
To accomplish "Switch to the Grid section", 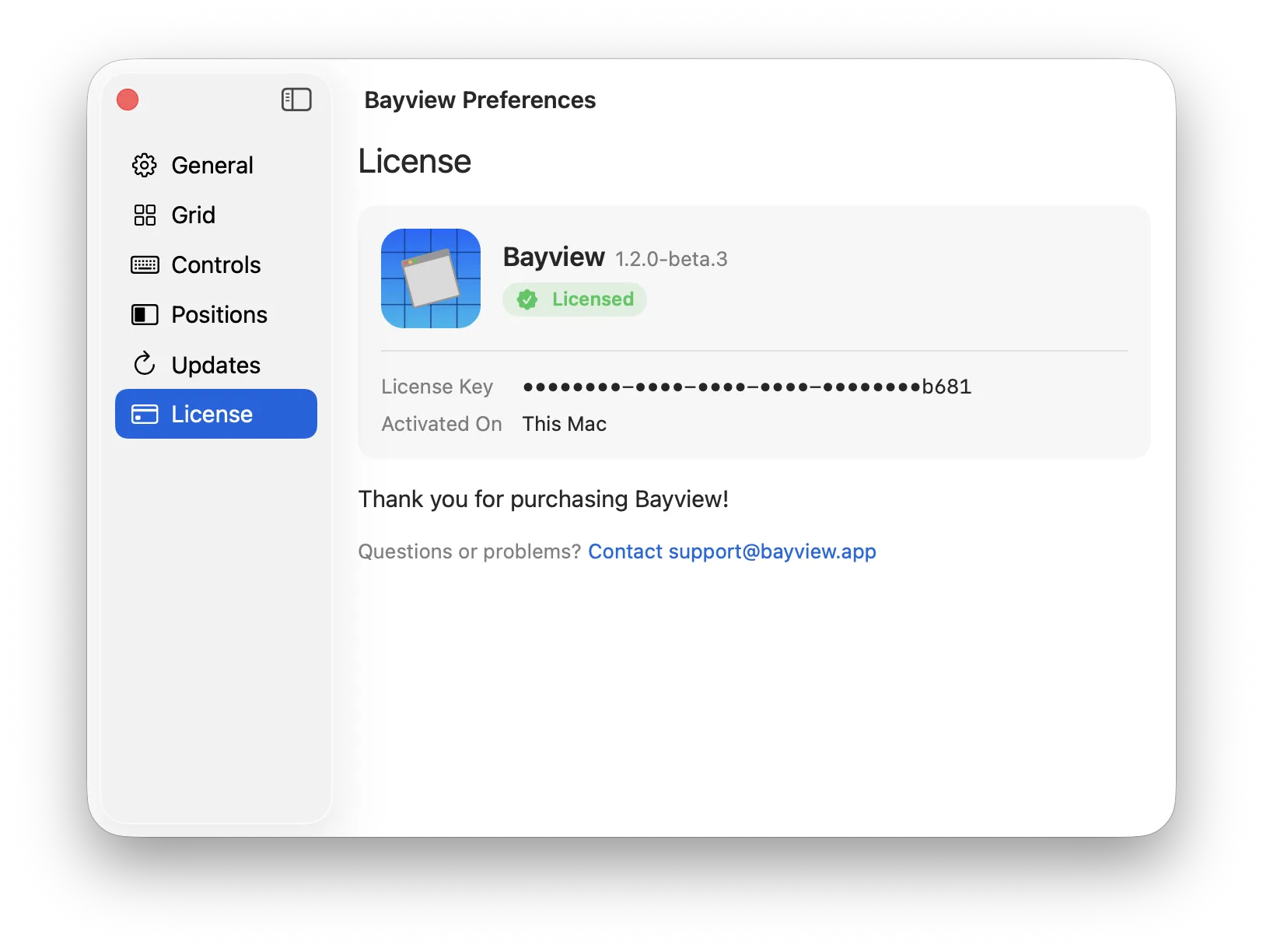I will [x=216, y=215].
